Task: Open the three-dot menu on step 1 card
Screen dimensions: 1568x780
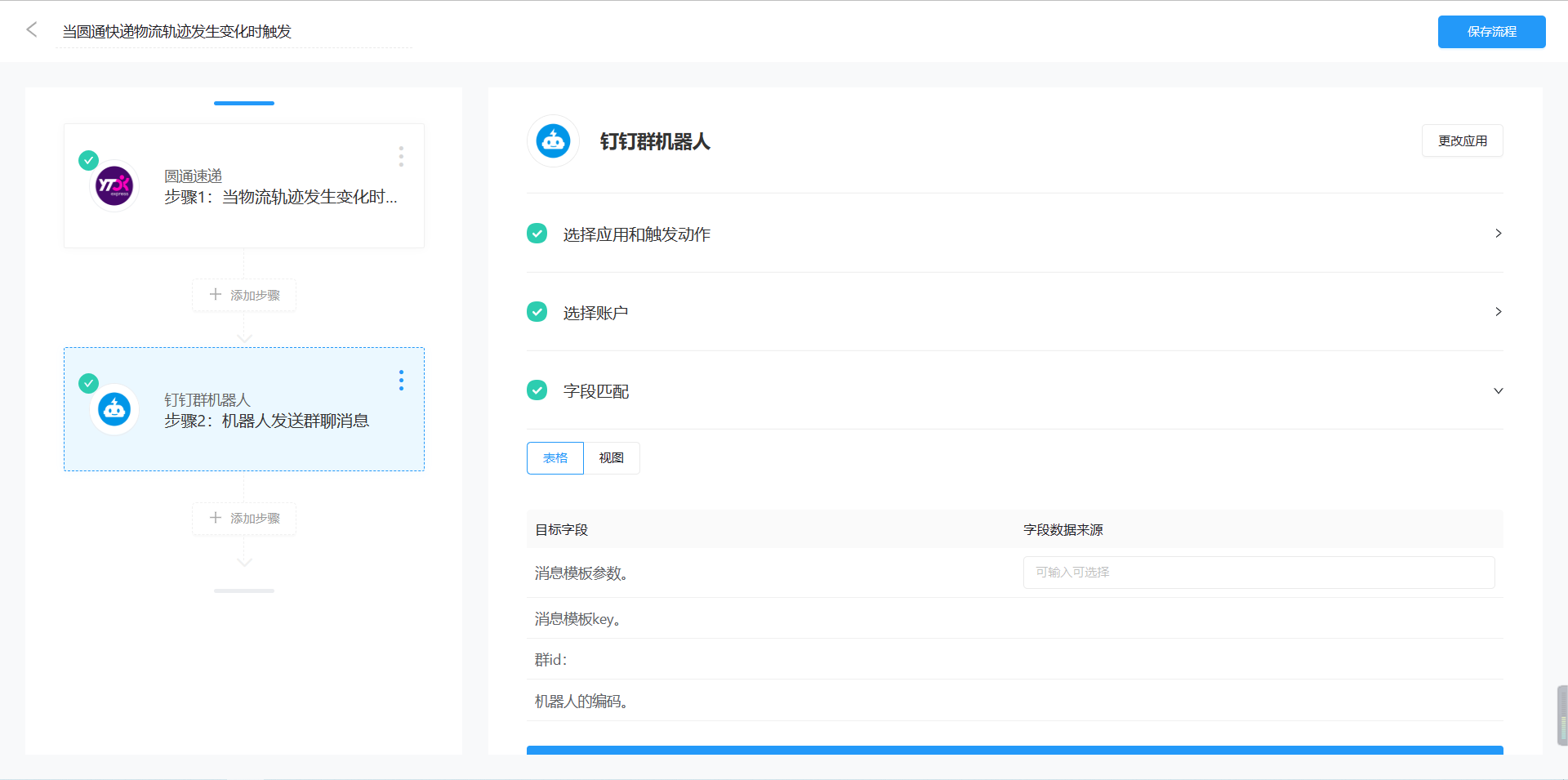Action: pyautogui.click(x=401, y=157)
